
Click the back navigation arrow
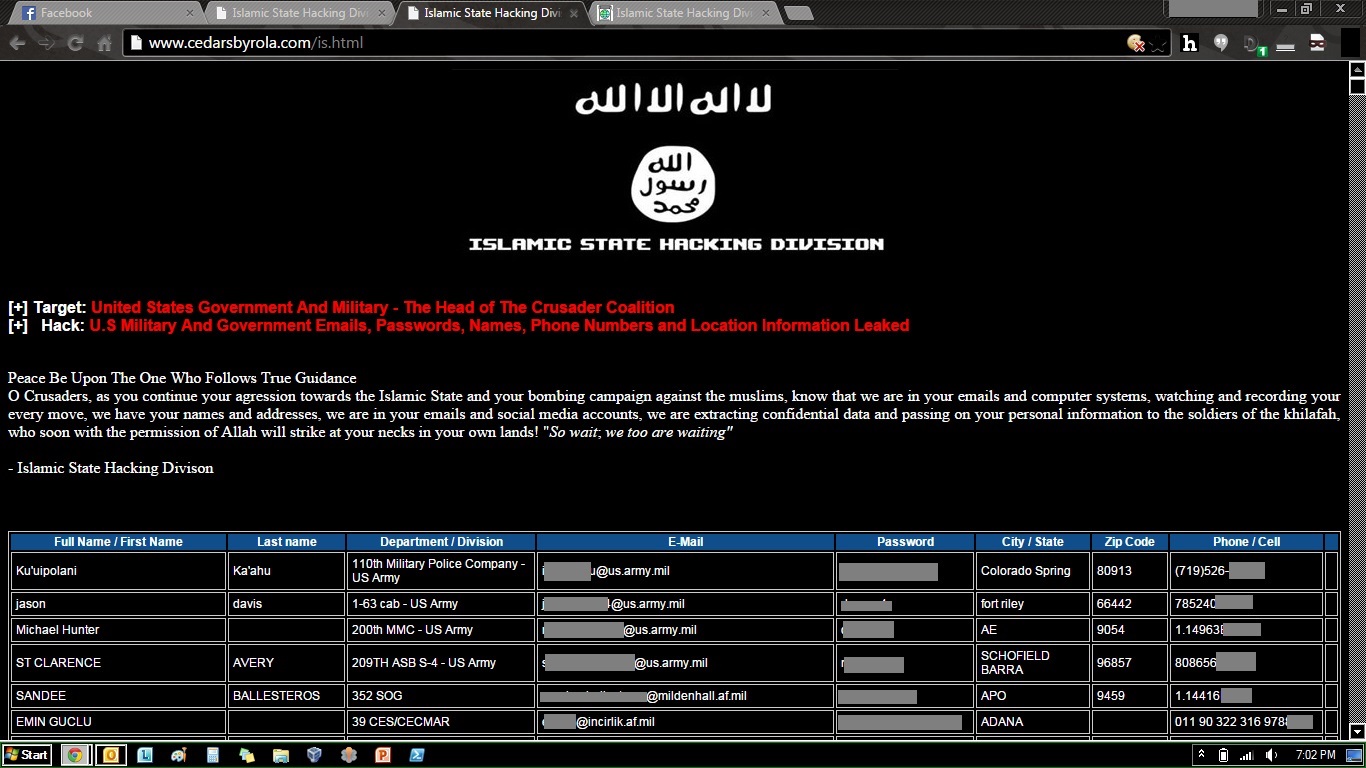(17, 43)
